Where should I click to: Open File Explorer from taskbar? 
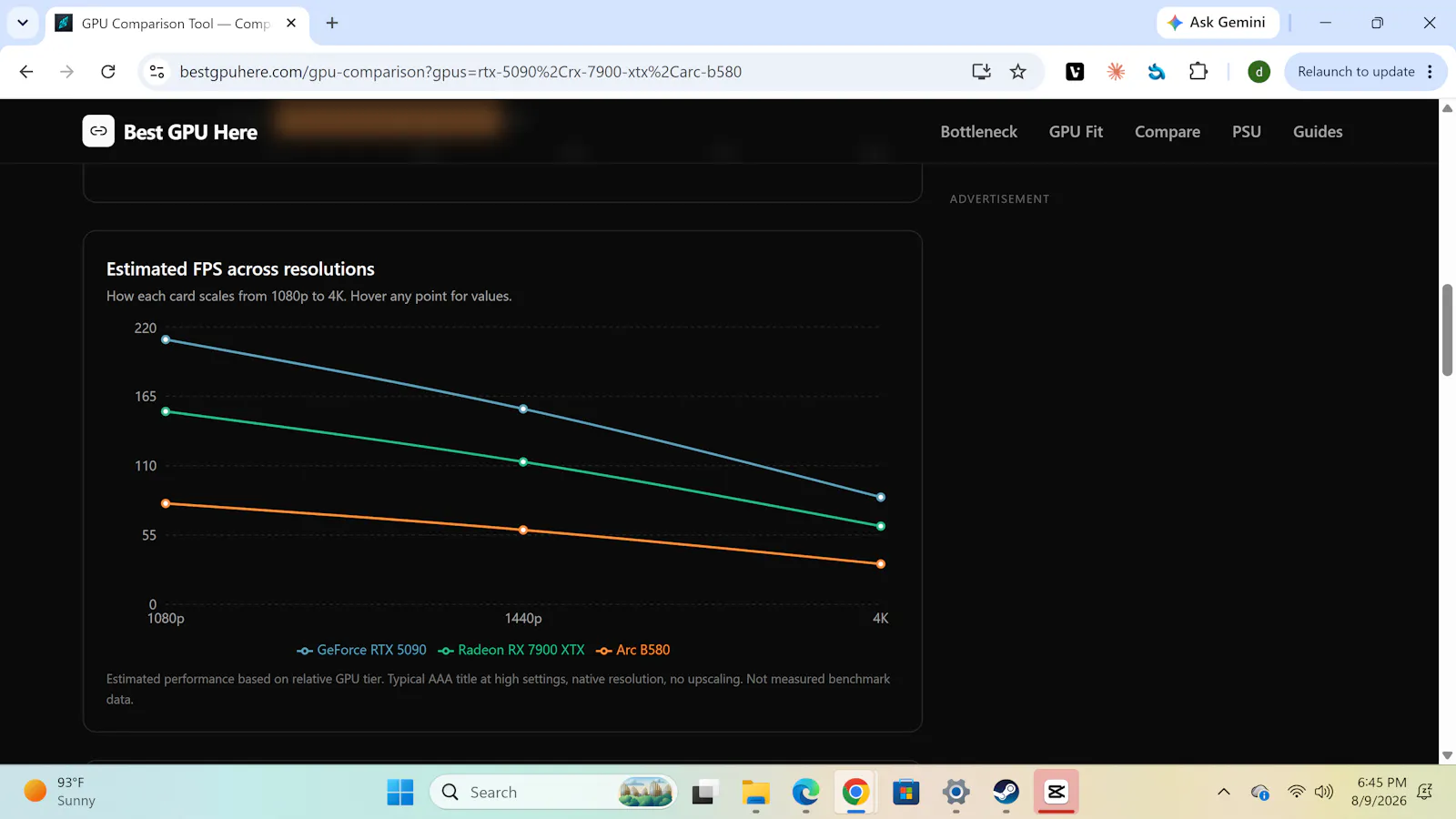pyautogui.click(x=755, y=792)
